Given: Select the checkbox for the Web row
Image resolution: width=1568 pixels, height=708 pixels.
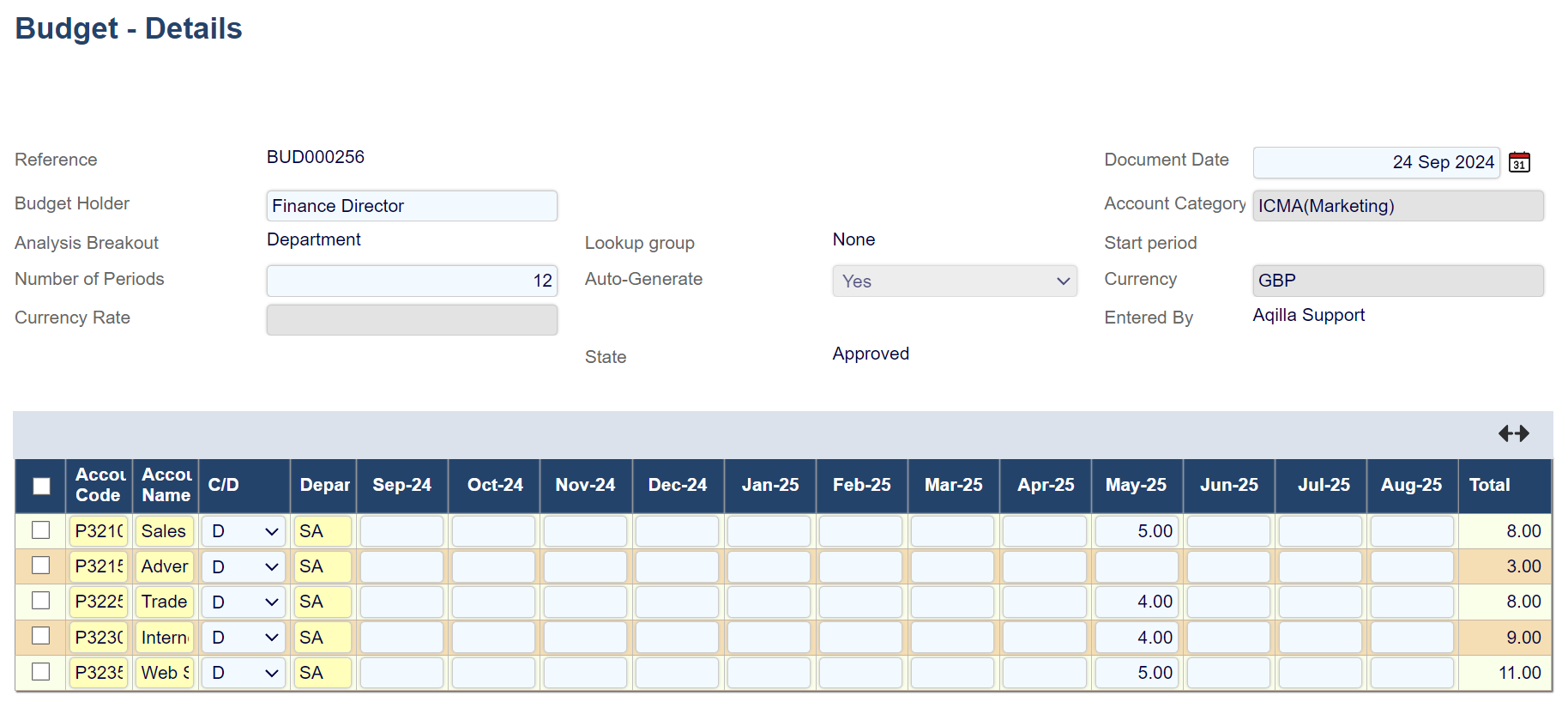Looking at the screenshot, I should (41, 672).
